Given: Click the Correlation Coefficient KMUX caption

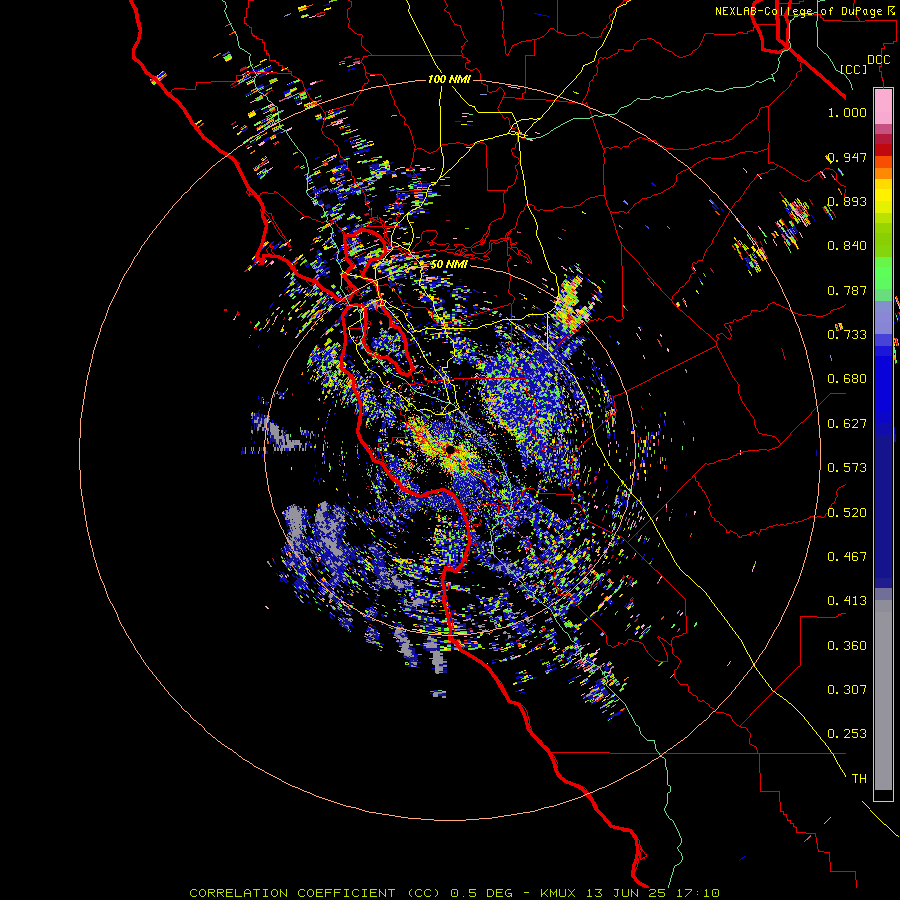Looking at the screenshot, I should click(454, 893).
